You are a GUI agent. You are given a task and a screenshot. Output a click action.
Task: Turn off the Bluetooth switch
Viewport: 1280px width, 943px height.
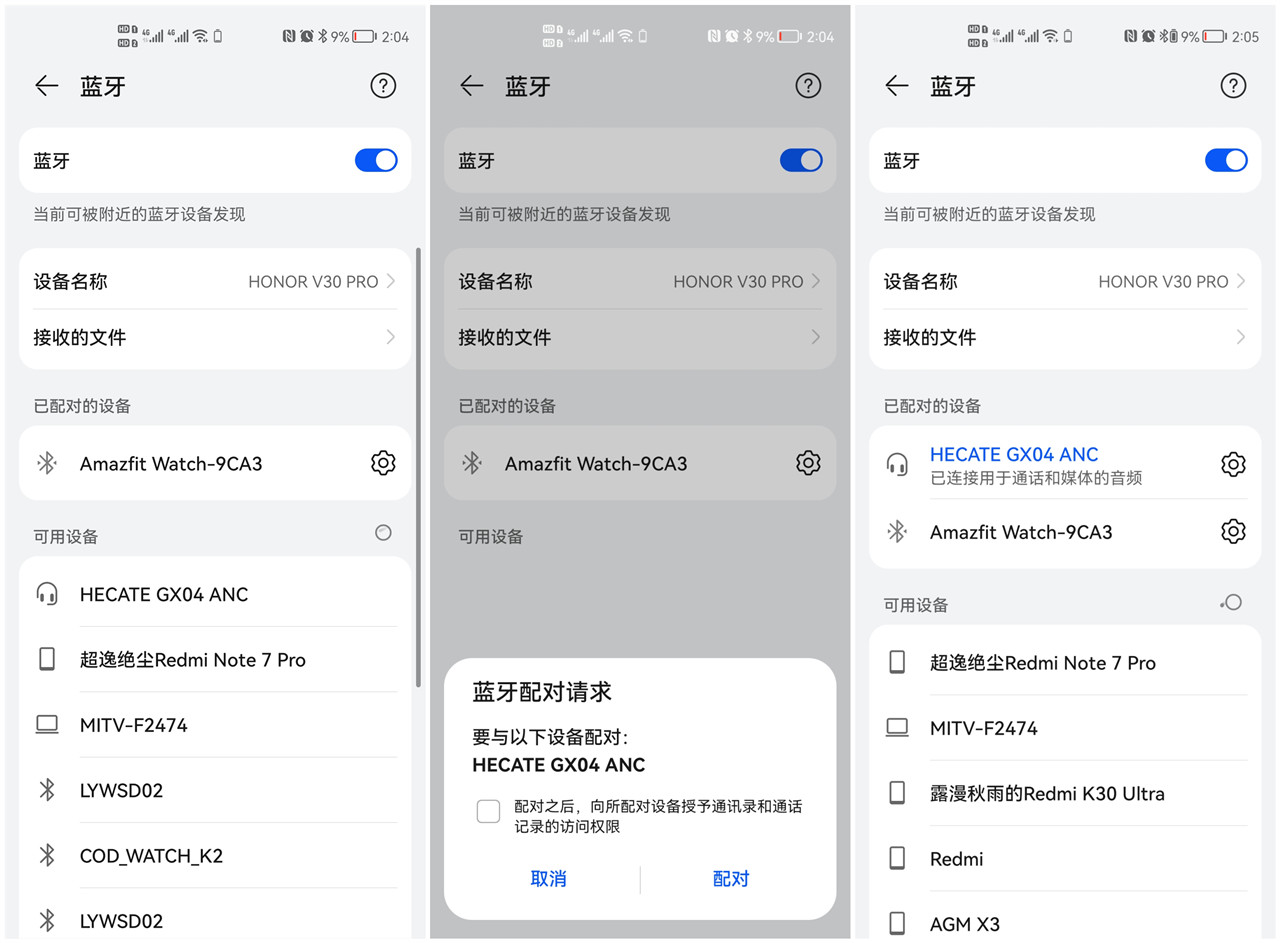tap(375, 160)
